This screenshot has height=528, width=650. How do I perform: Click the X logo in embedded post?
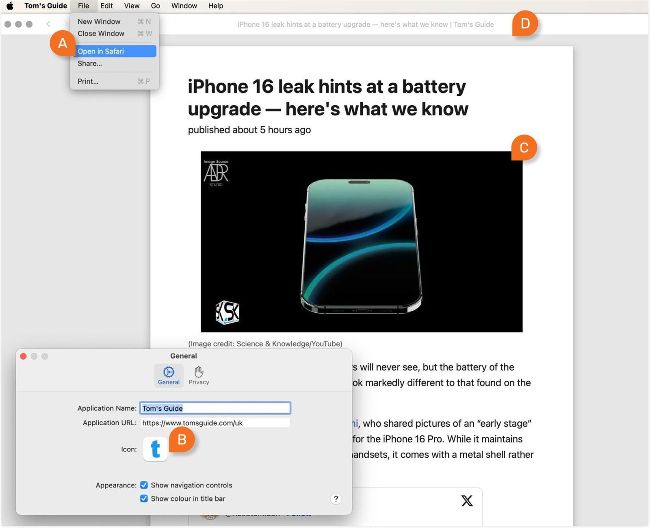point(466,500)
